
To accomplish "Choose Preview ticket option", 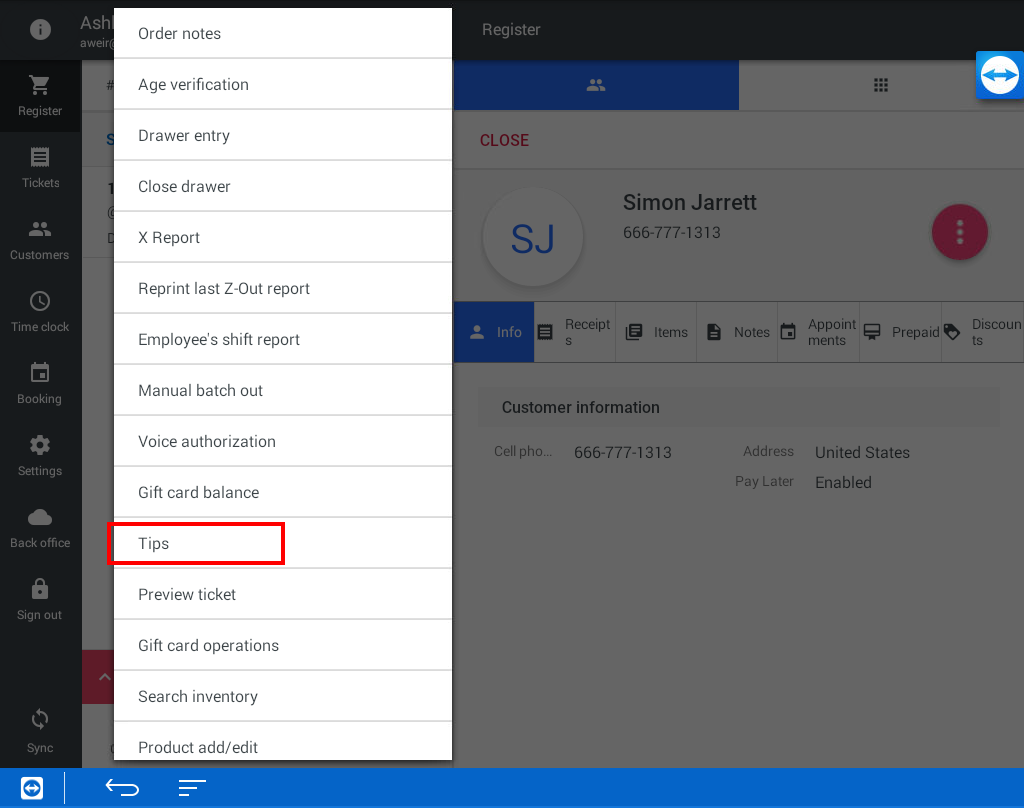I will click(x=283, y=594).
